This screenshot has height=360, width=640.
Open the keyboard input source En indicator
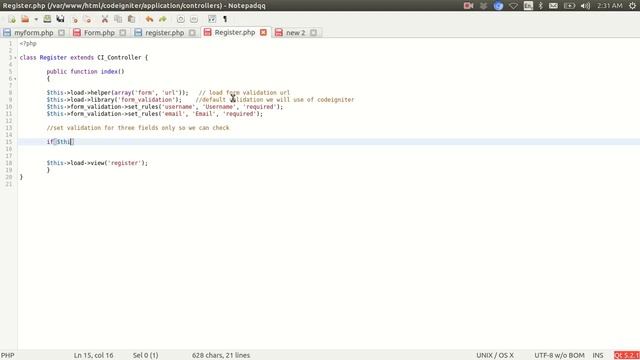[x=528, y=6]
